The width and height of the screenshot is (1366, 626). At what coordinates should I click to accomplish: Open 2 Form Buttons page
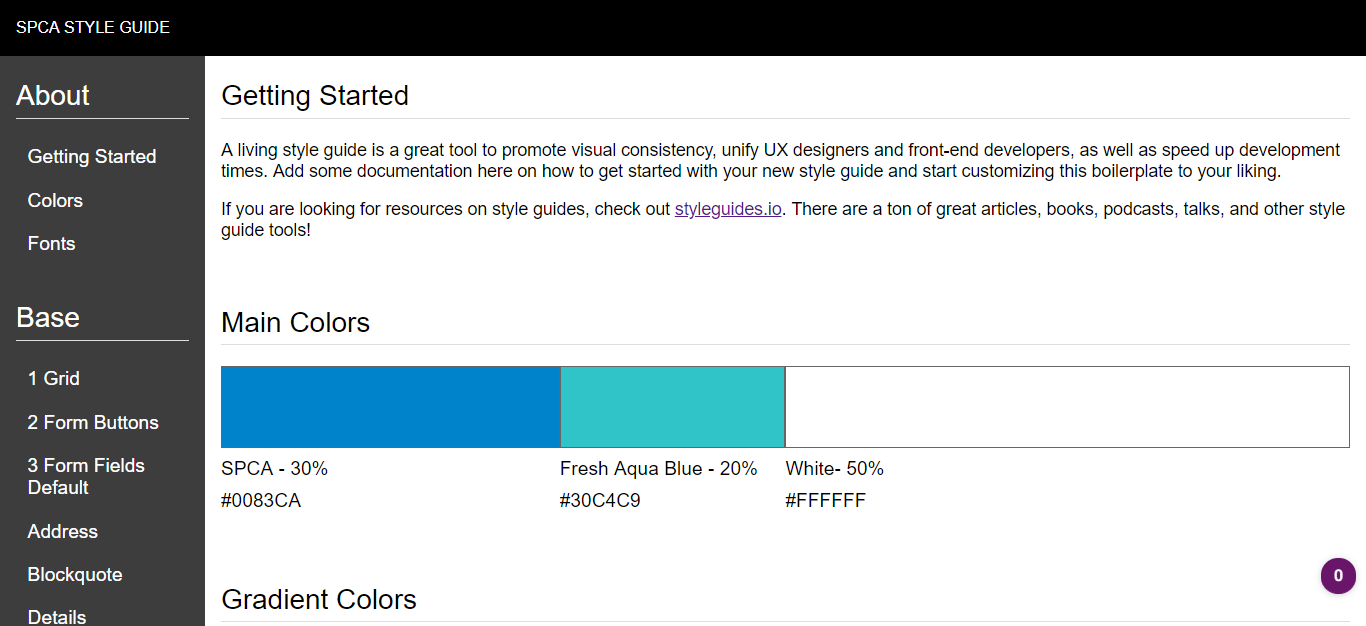click(x=93, y=423)
